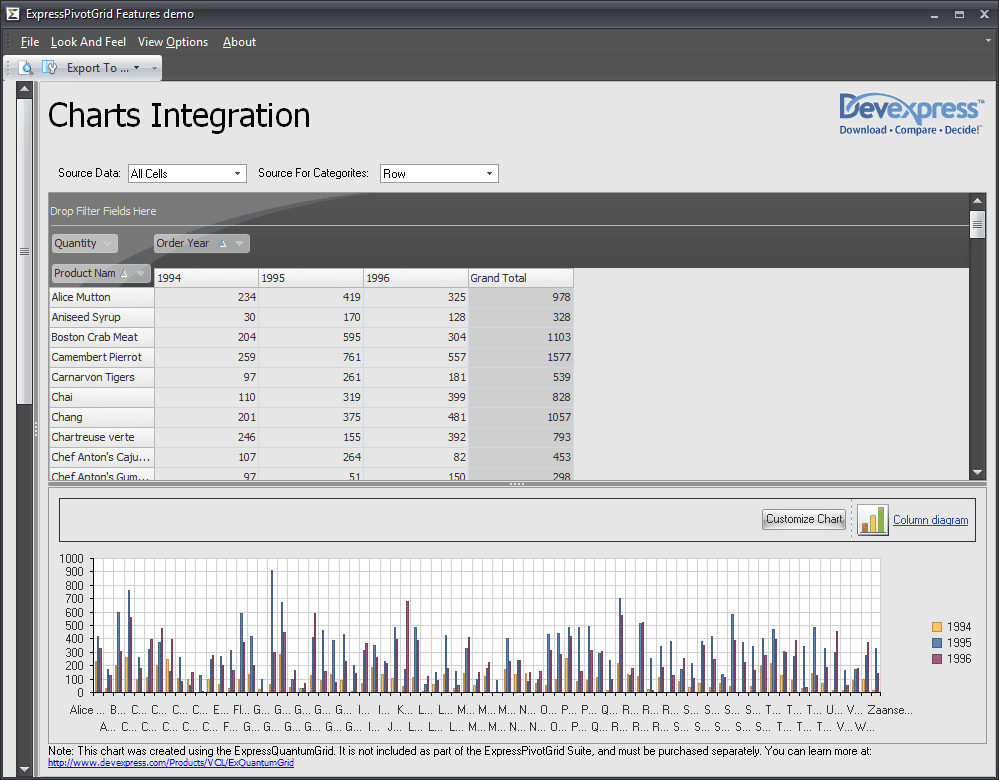The height and width of the screenshot is (780, 999).
Task: Select the Carnarvon Tigers row header
Action: (102, 377)
